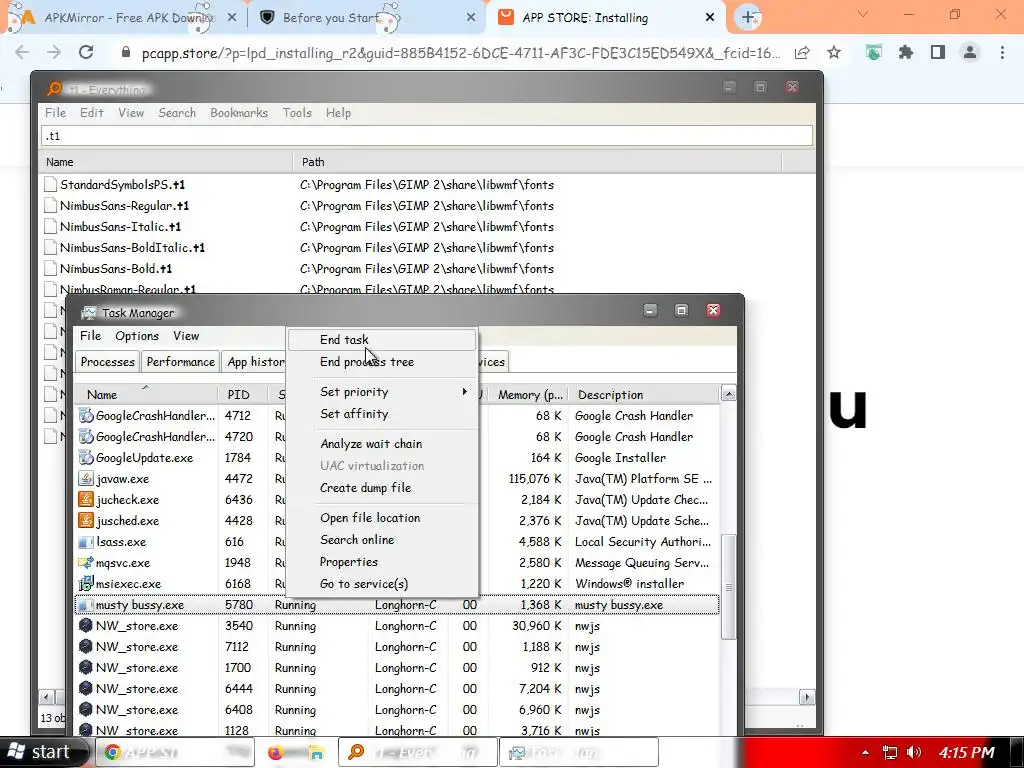Select StandardSymbolsPS.t1 file
Screen dimensions: 1024x768
(122, 185)
